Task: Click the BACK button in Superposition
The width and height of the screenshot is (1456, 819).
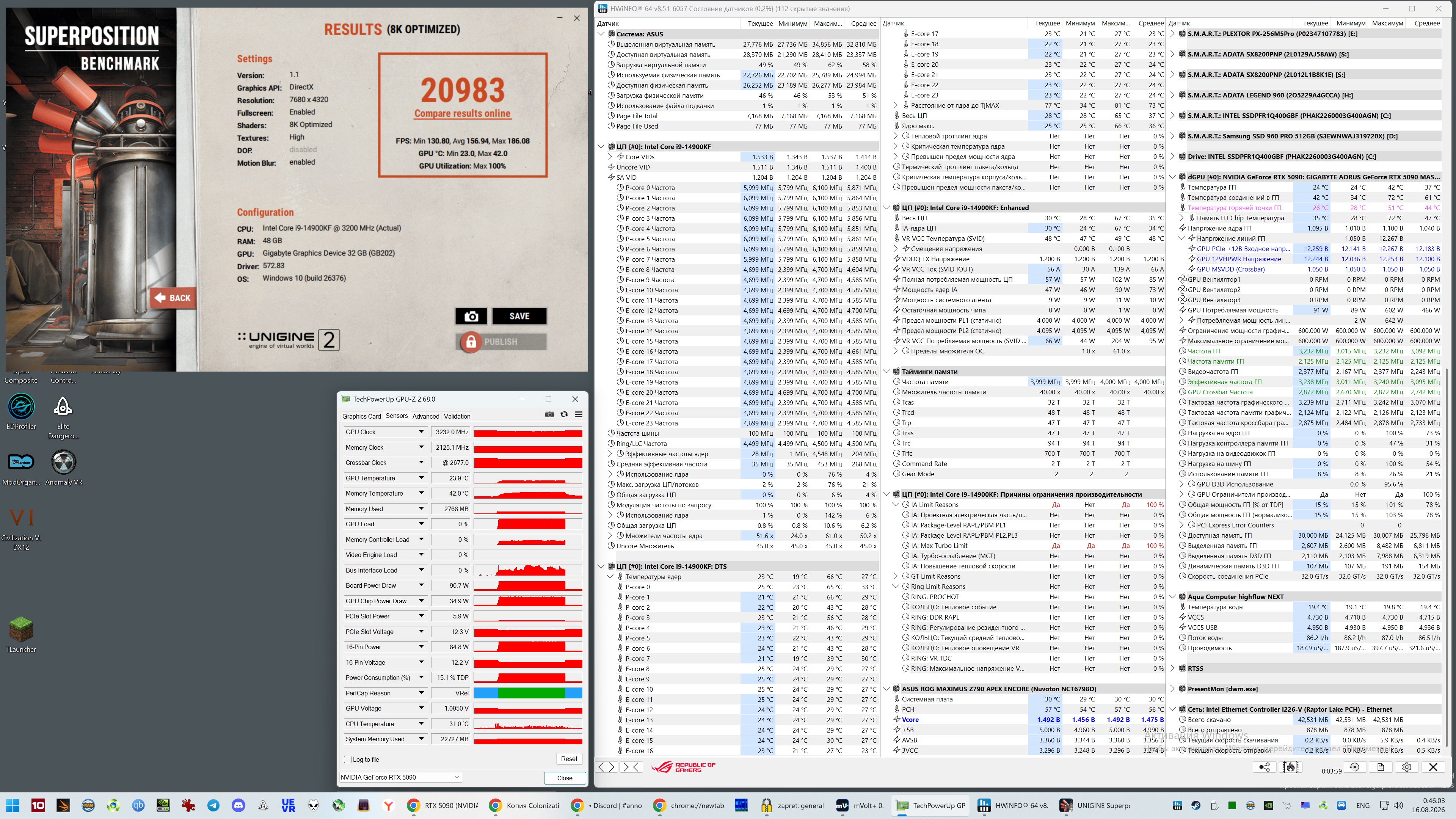Action: [173, 298]
